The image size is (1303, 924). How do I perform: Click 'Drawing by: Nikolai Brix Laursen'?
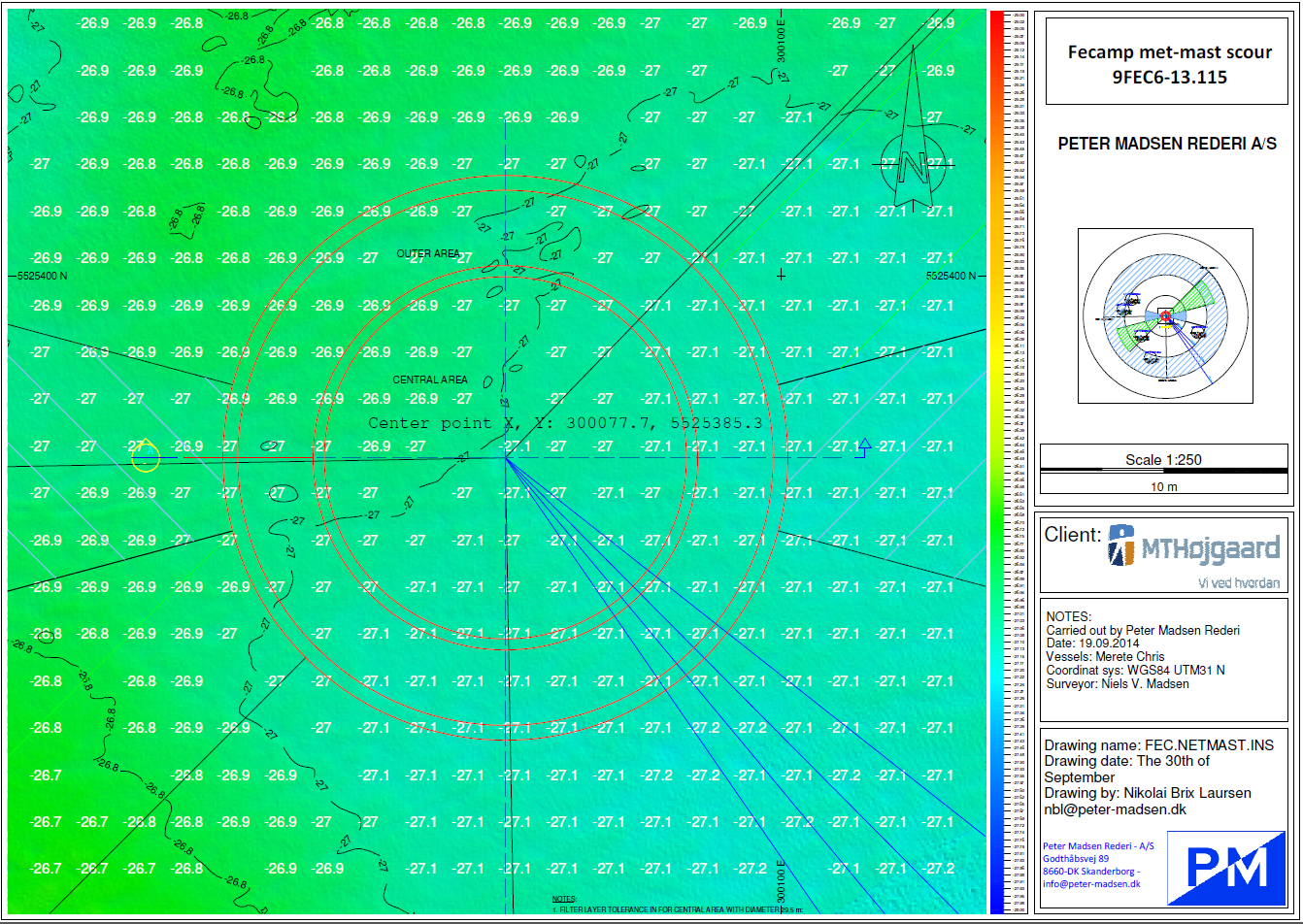[x=1148, y=793]
